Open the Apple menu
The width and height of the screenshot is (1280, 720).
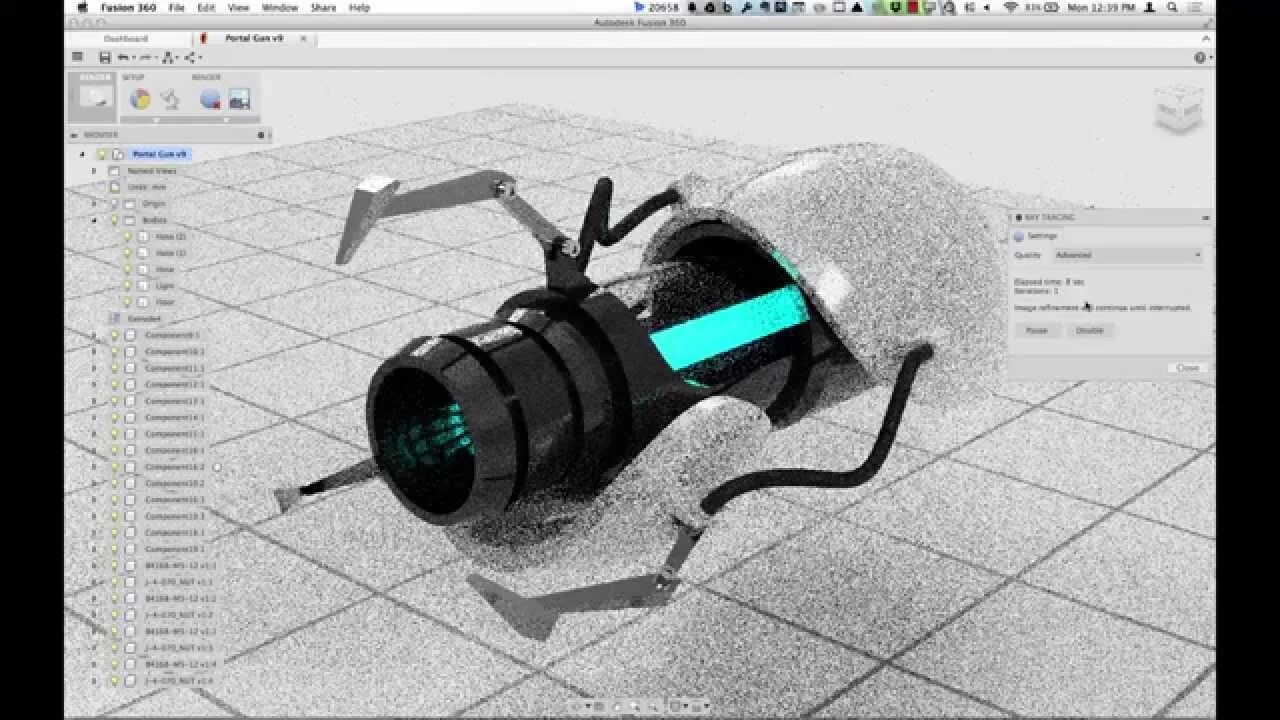[x=83, y=7]
